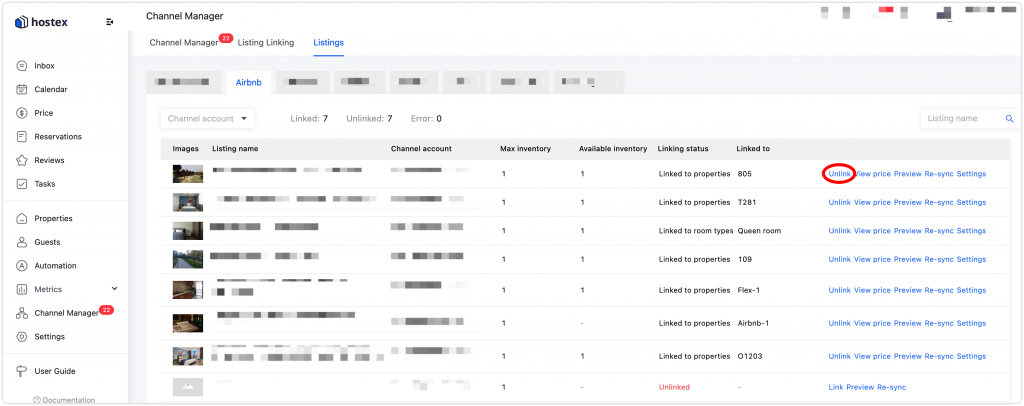Click the Max inventory column header
The image size is (1024, 406).
(x=526, y=148)
